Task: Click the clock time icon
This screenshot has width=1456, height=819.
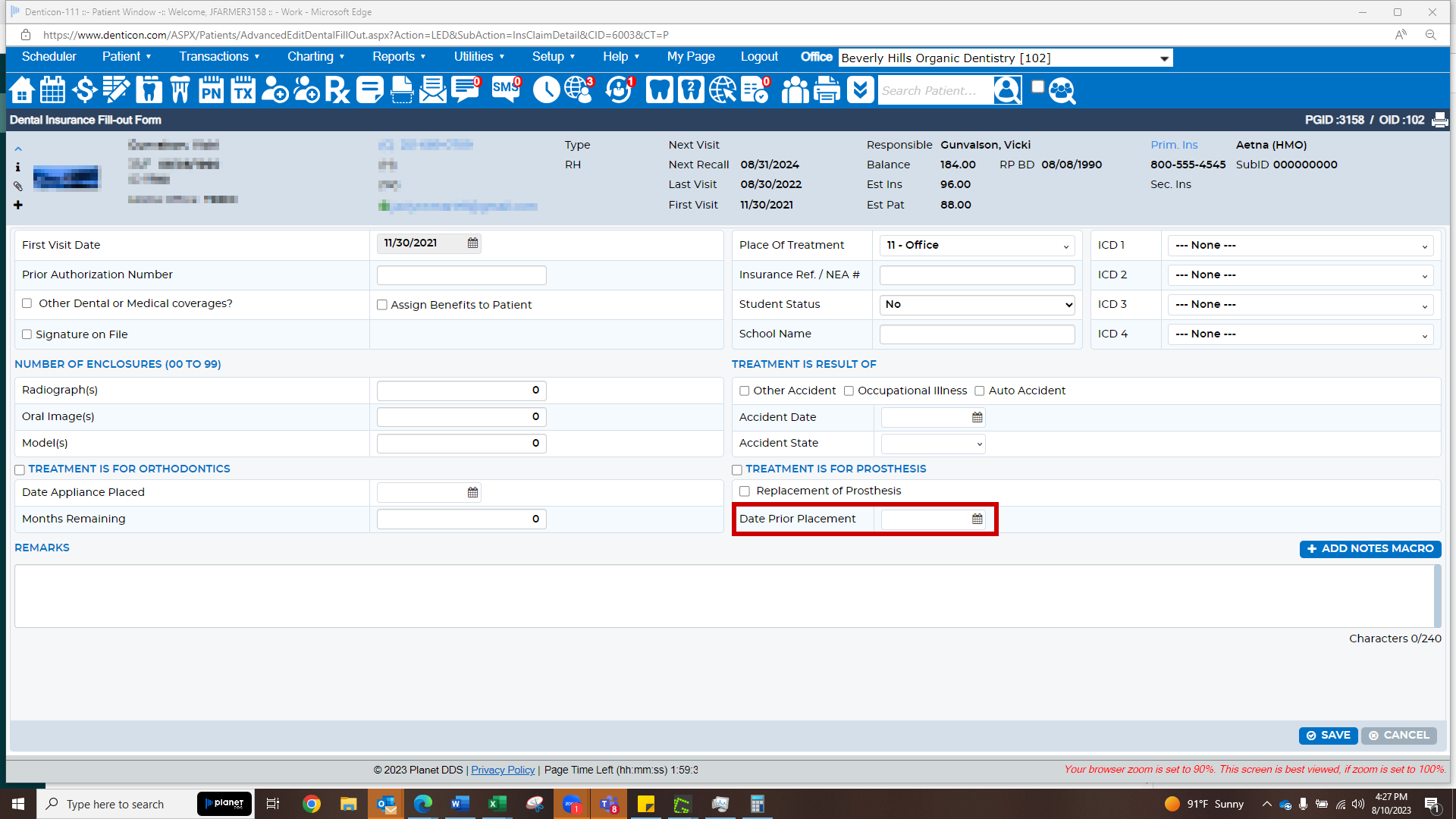Action: [546, 90]
